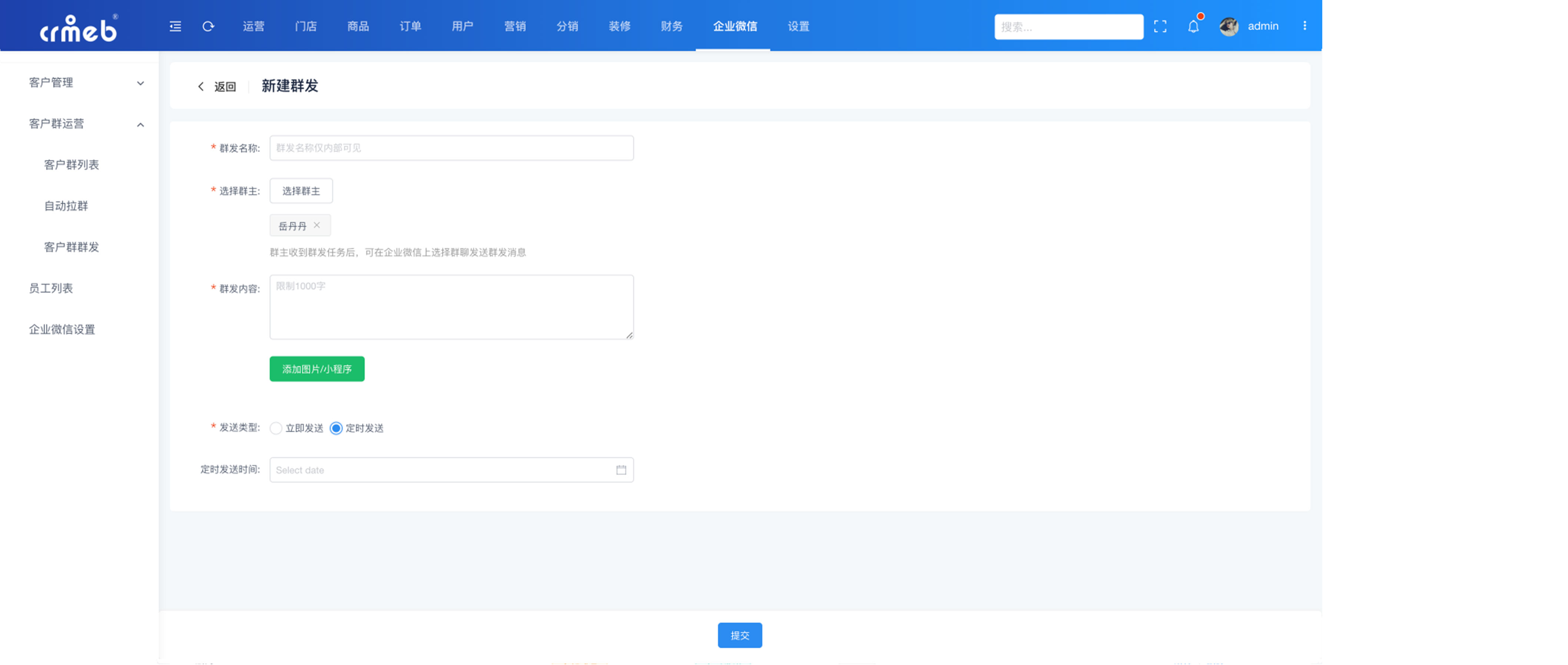Click the admin username
1568x665 pixels.
tap(1263, 26)
